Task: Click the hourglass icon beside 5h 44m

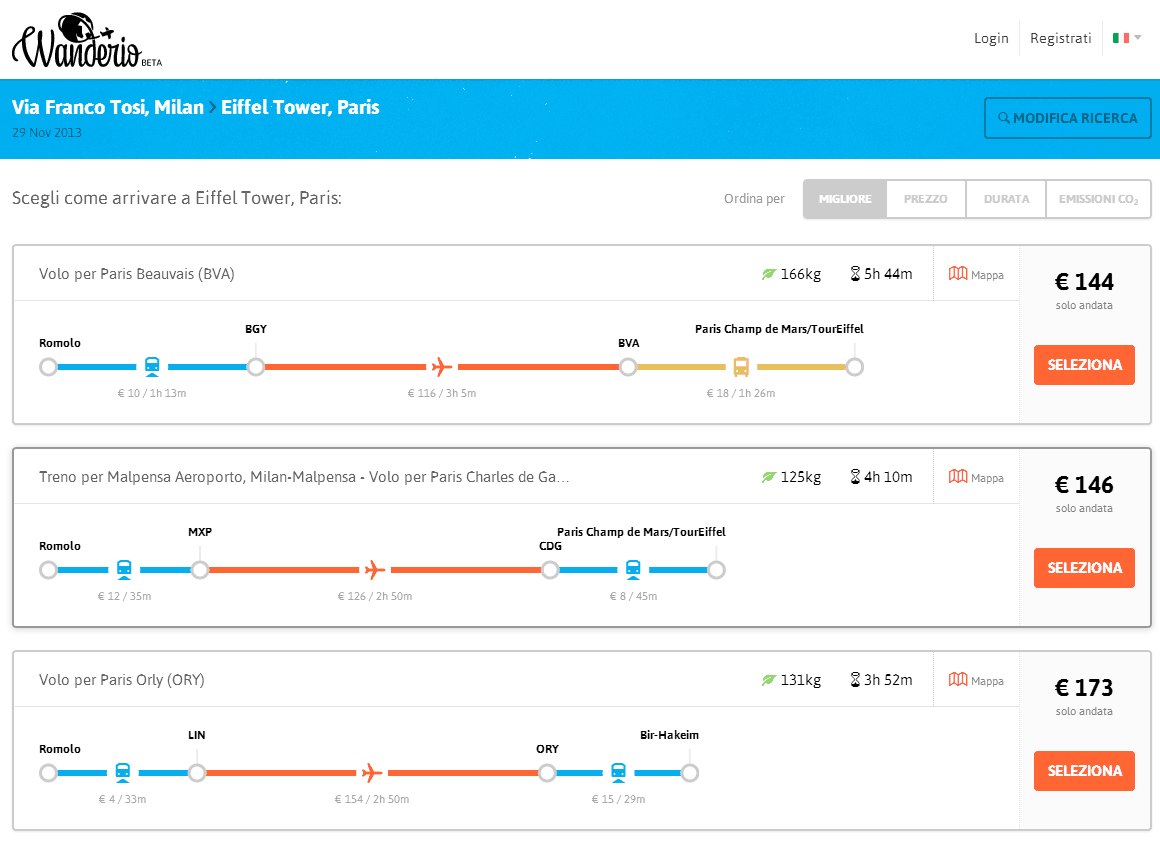Action: pos(855,274)
